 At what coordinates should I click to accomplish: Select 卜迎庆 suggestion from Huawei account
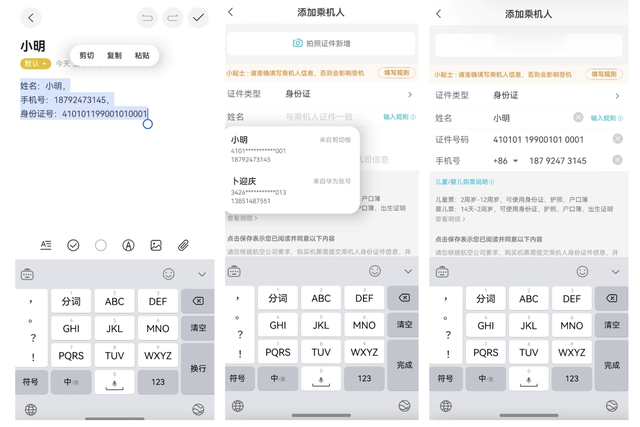[x=291, y=190]
